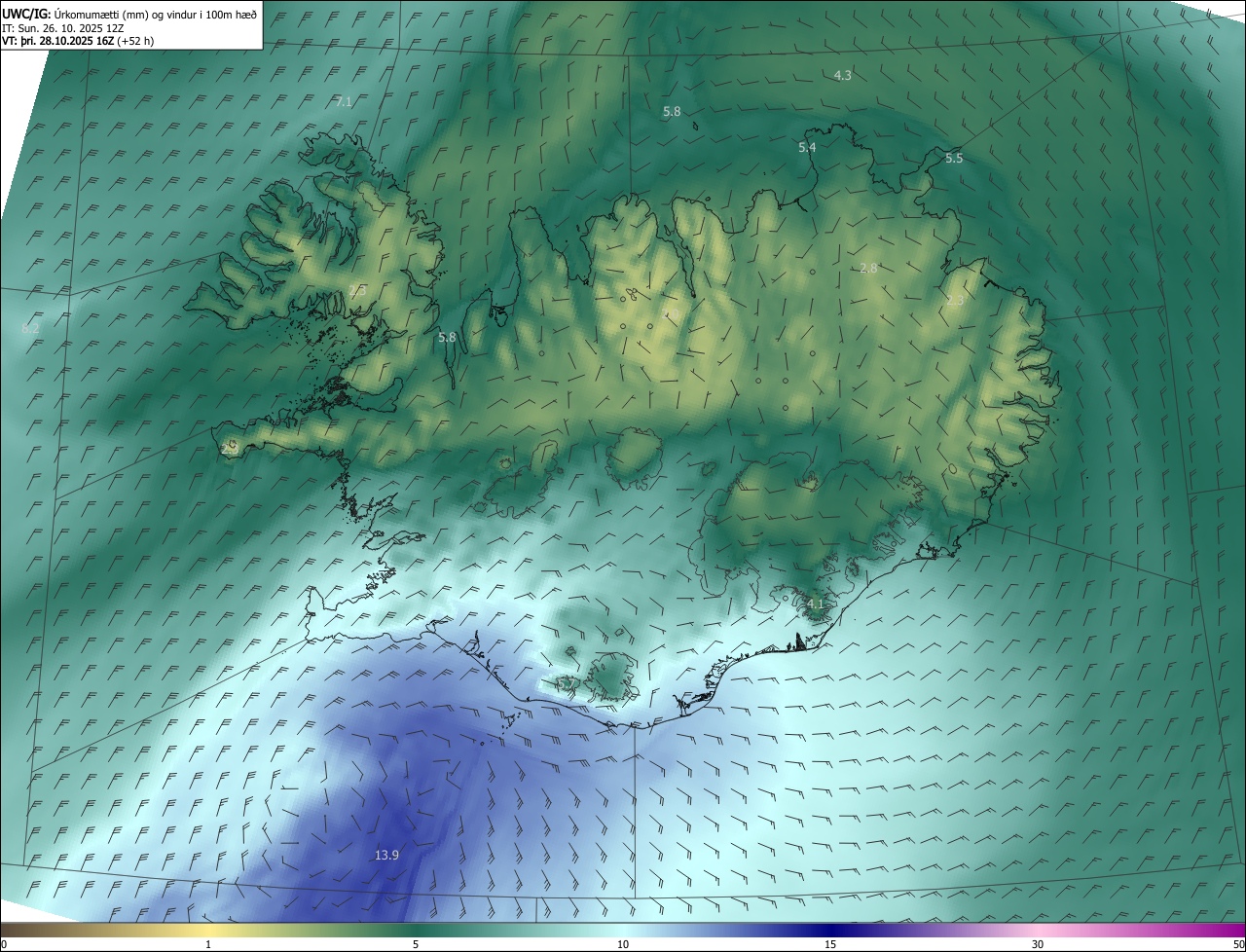Click the 8.2 value label
This screenshot has height=952, width=1246.
click(30, 329)
